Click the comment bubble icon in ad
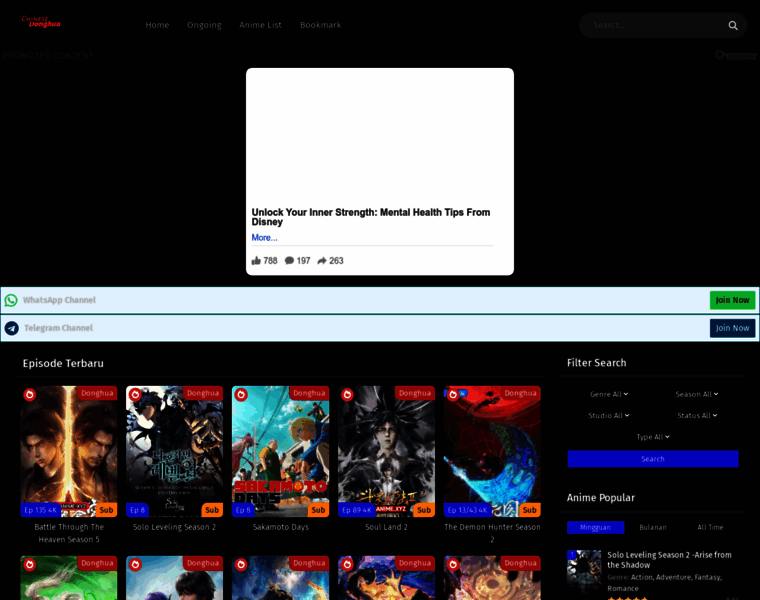Screen dimensions: 760x600 (x=289, y=261)
